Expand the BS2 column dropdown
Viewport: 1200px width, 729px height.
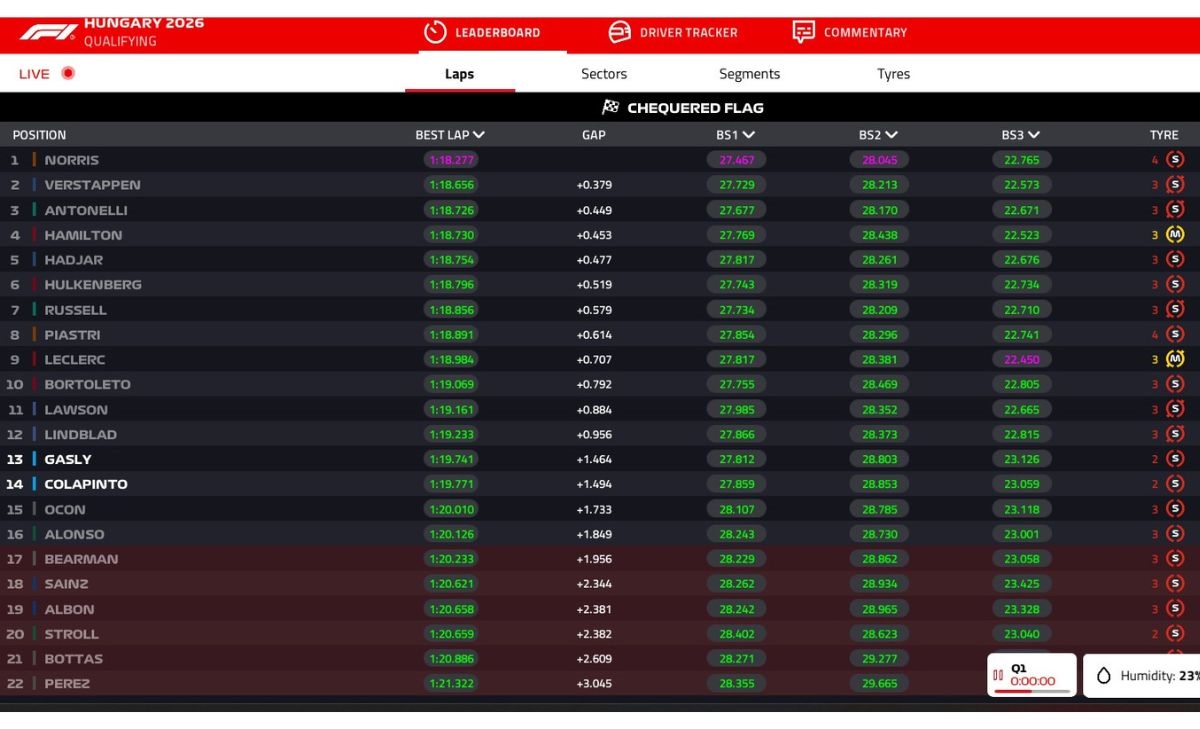892,135
